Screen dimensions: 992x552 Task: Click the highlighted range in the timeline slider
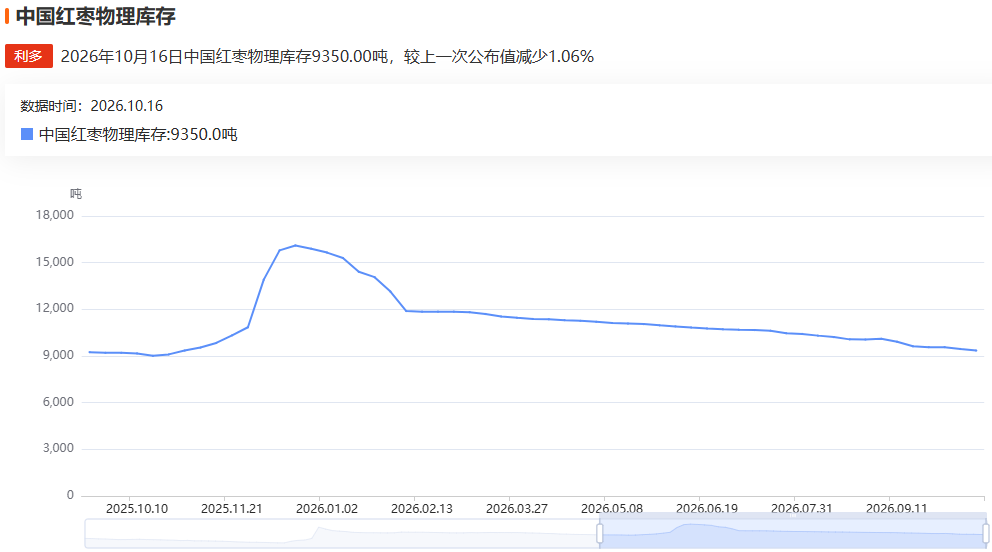(793, 534)
